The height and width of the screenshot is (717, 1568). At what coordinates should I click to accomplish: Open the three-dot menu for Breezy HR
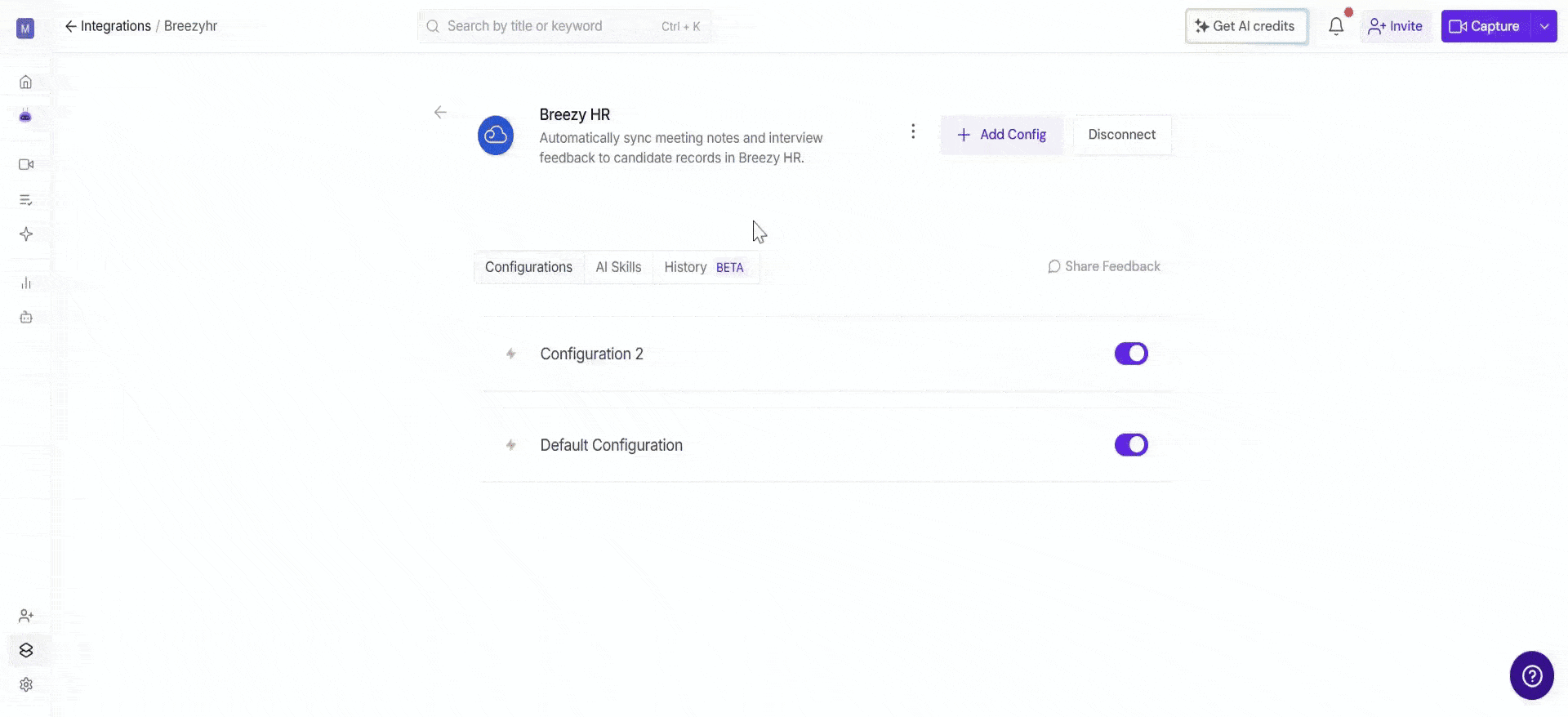[913, 131]
